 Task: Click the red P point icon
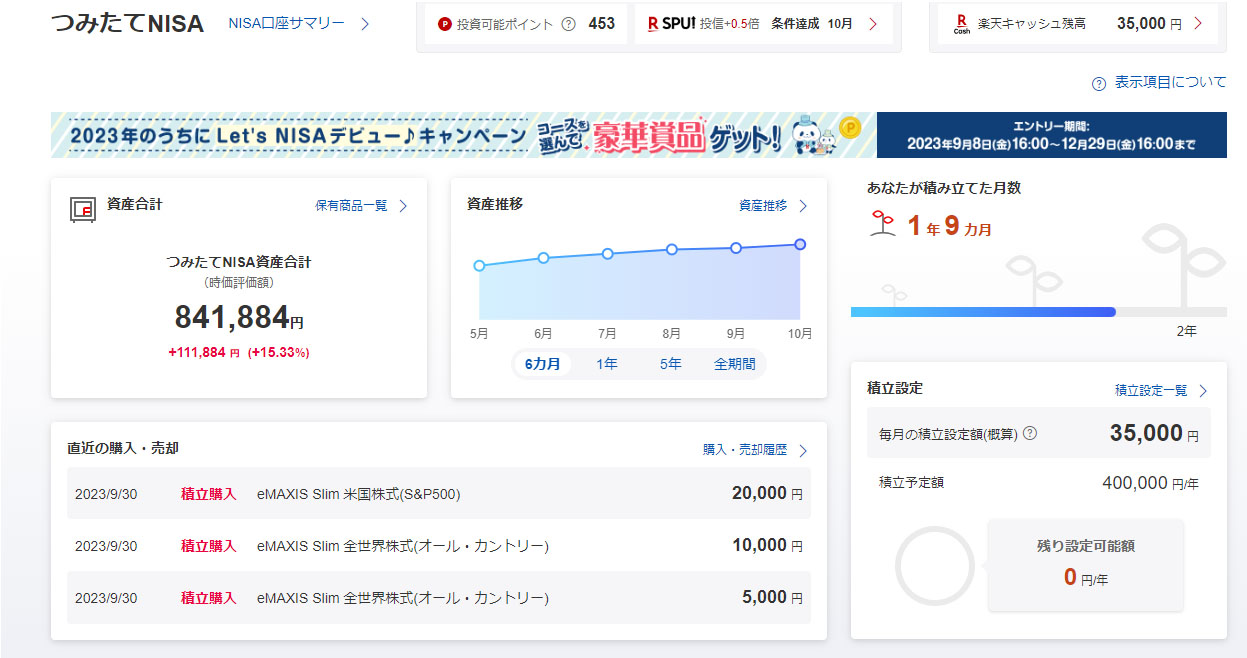coord(445,24)
